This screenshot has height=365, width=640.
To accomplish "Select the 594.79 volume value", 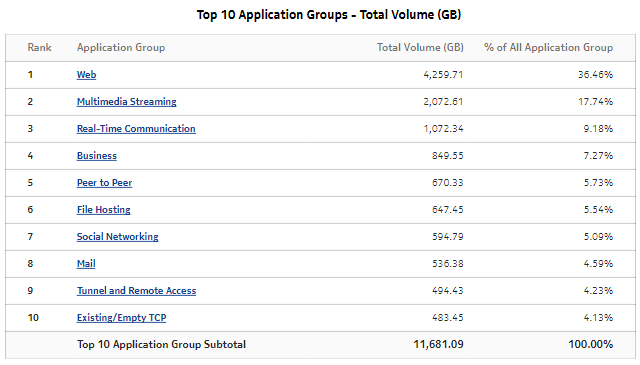I will 448,236.
